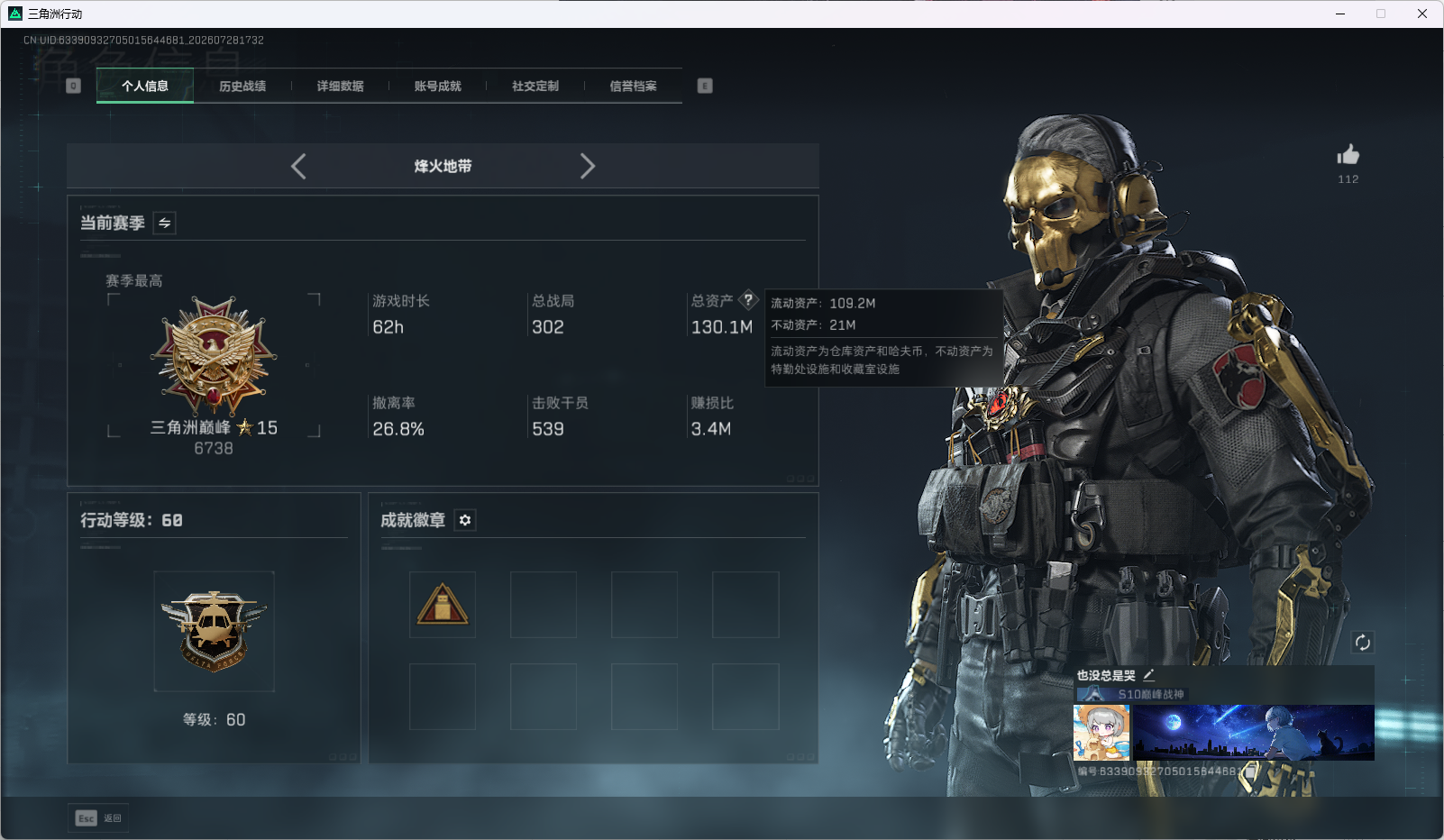Open the gear settings for 成就徽章
The height and width of the screenshot is (840, 1444).
point(465,520)
